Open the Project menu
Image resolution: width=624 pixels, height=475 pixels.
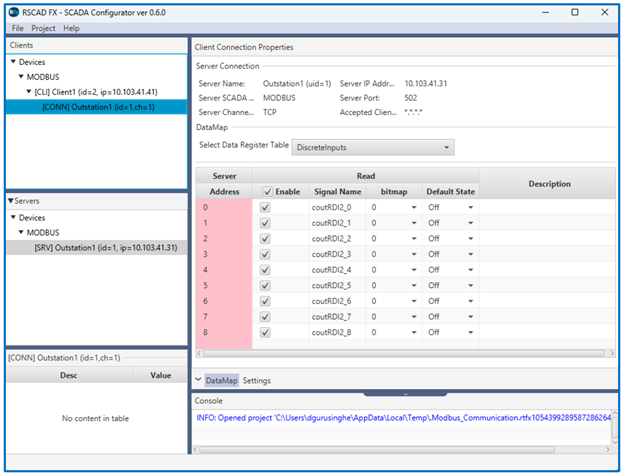point(43,28)
